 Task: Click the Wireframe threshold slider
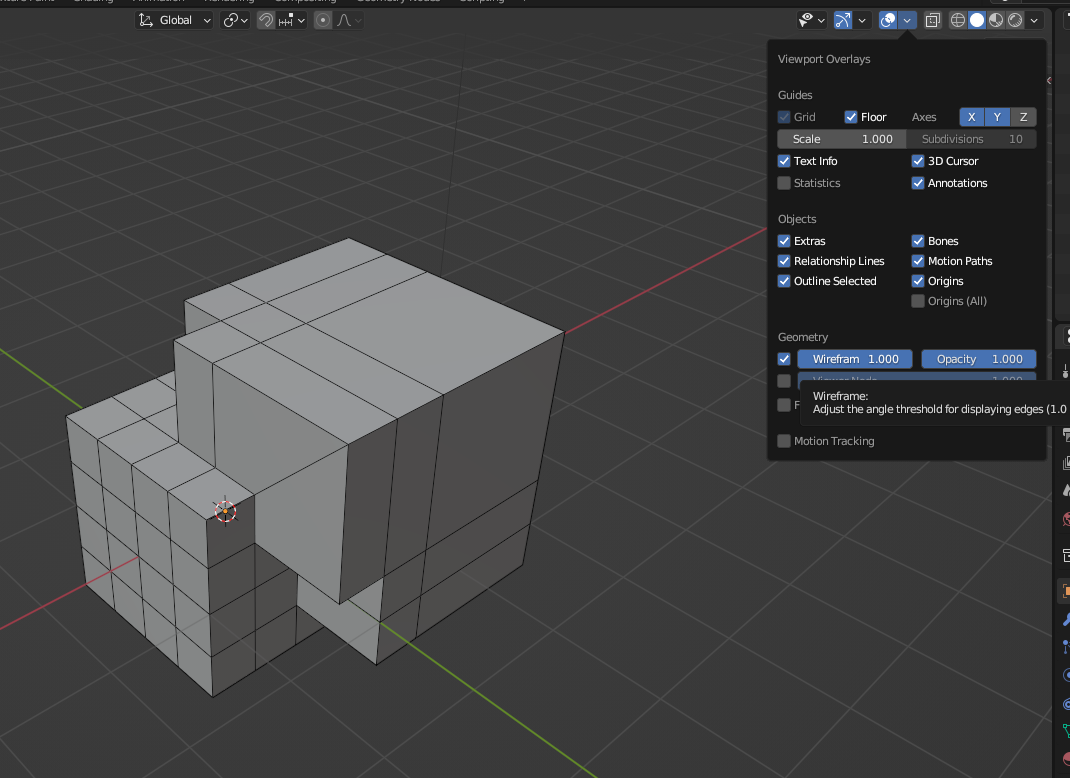[x=855, y=359]
